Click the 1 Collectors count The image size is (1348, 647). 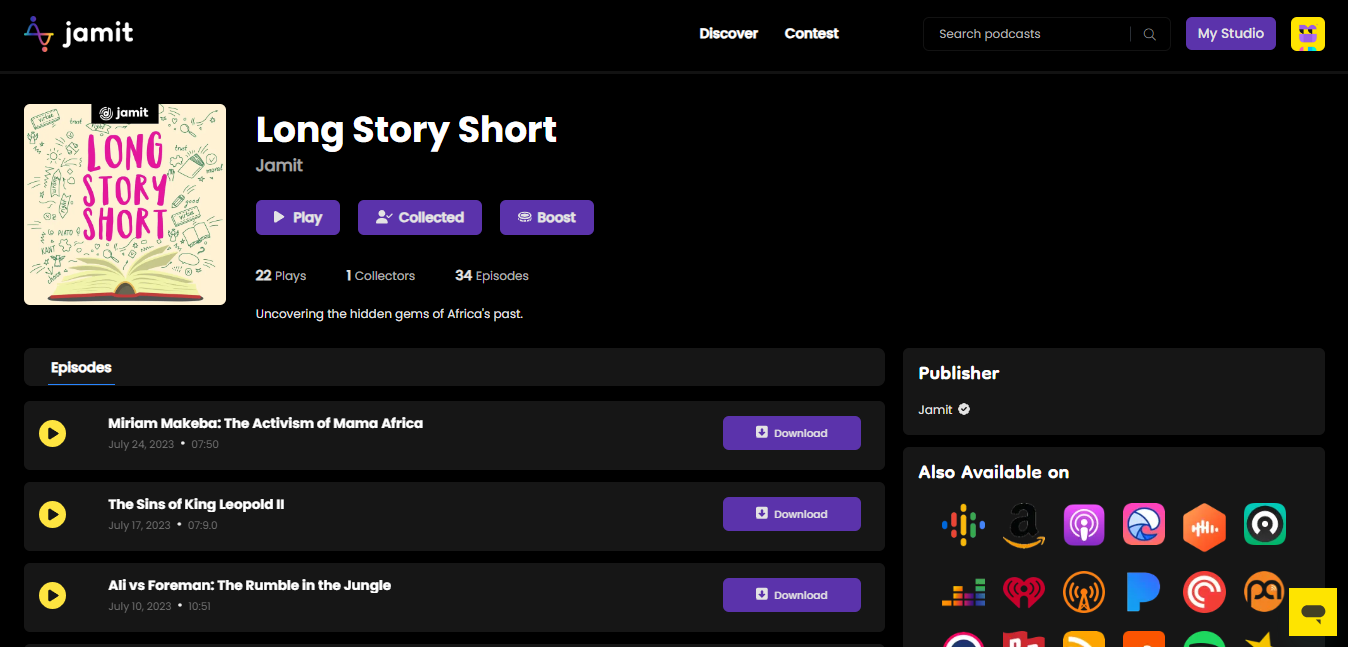coord(380,275)
